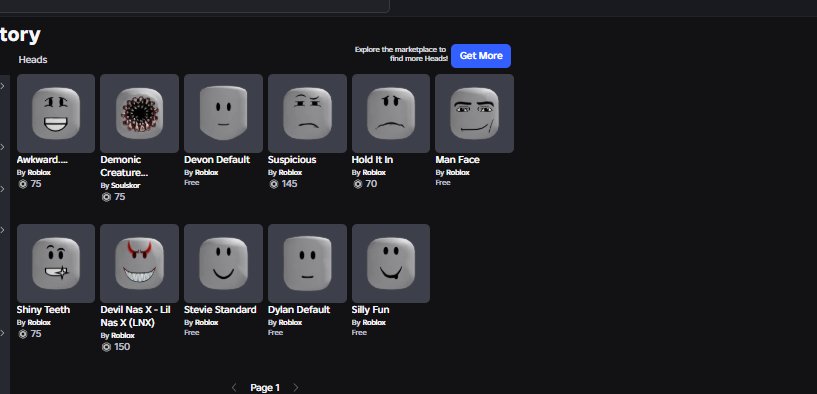817x394 pixels.
Task: Click the 145 price under Suspicious
Action: [289, 184]
